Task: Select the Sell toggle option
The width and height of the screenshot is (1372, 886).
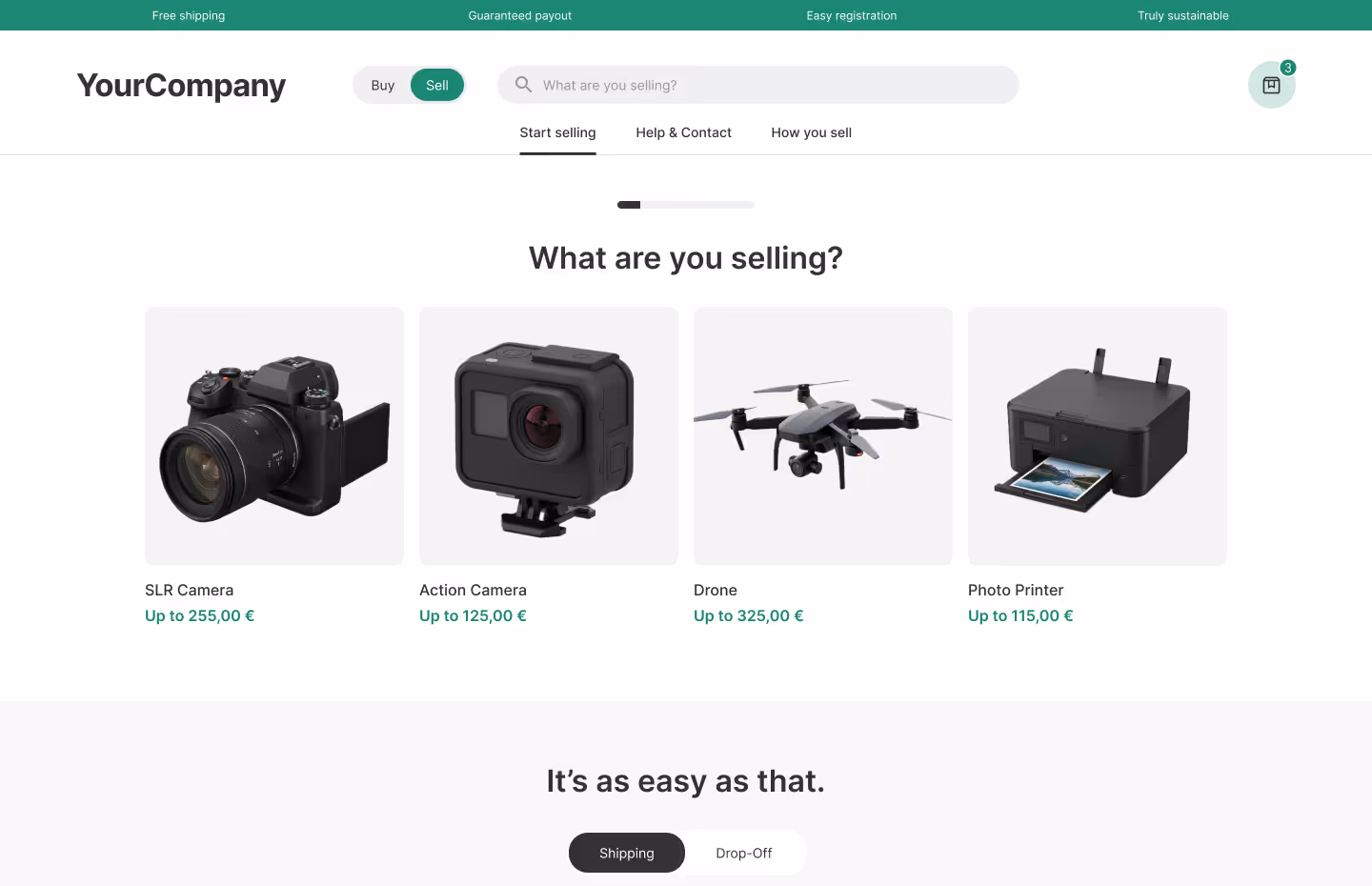Action: point(437,85)
